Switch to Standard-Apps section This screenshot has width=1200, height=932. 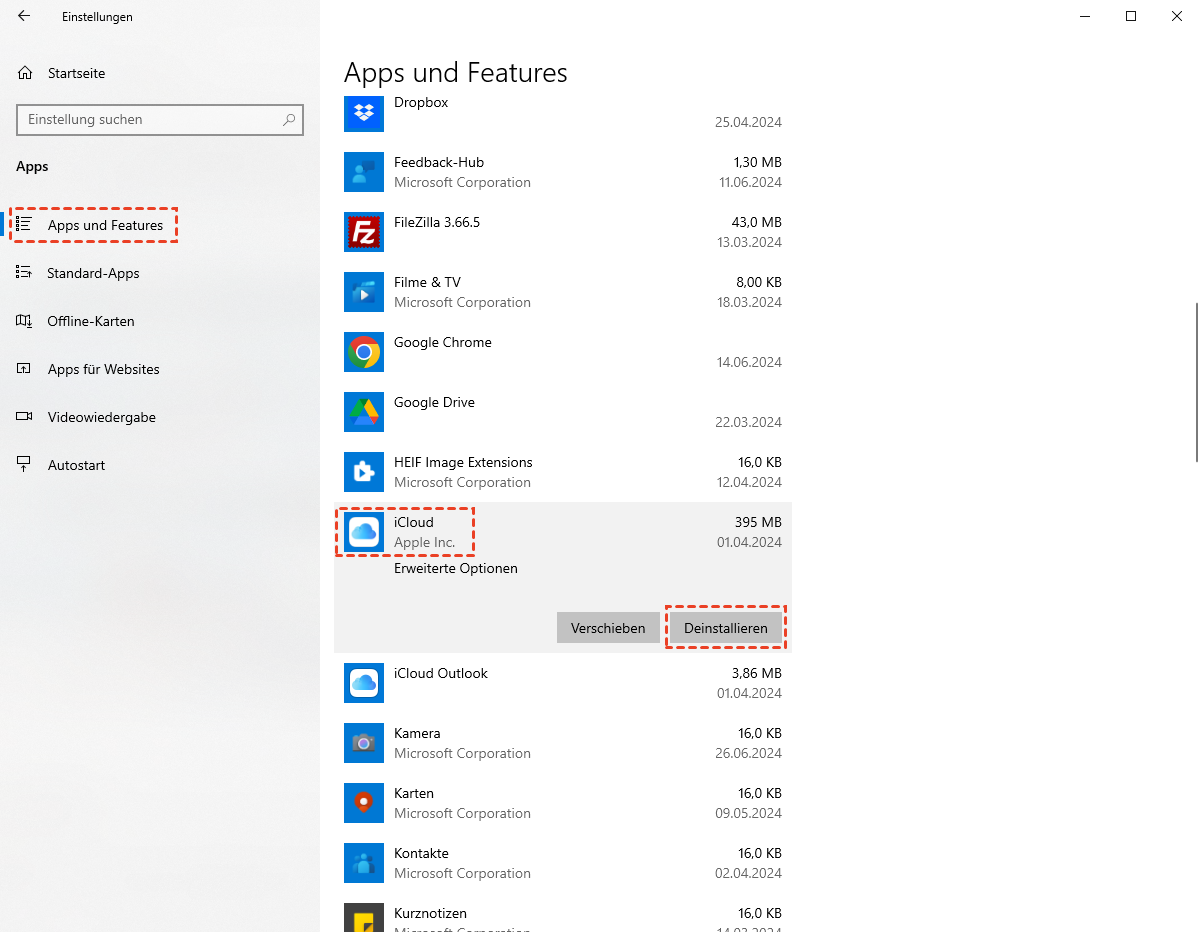click(93, 273)
